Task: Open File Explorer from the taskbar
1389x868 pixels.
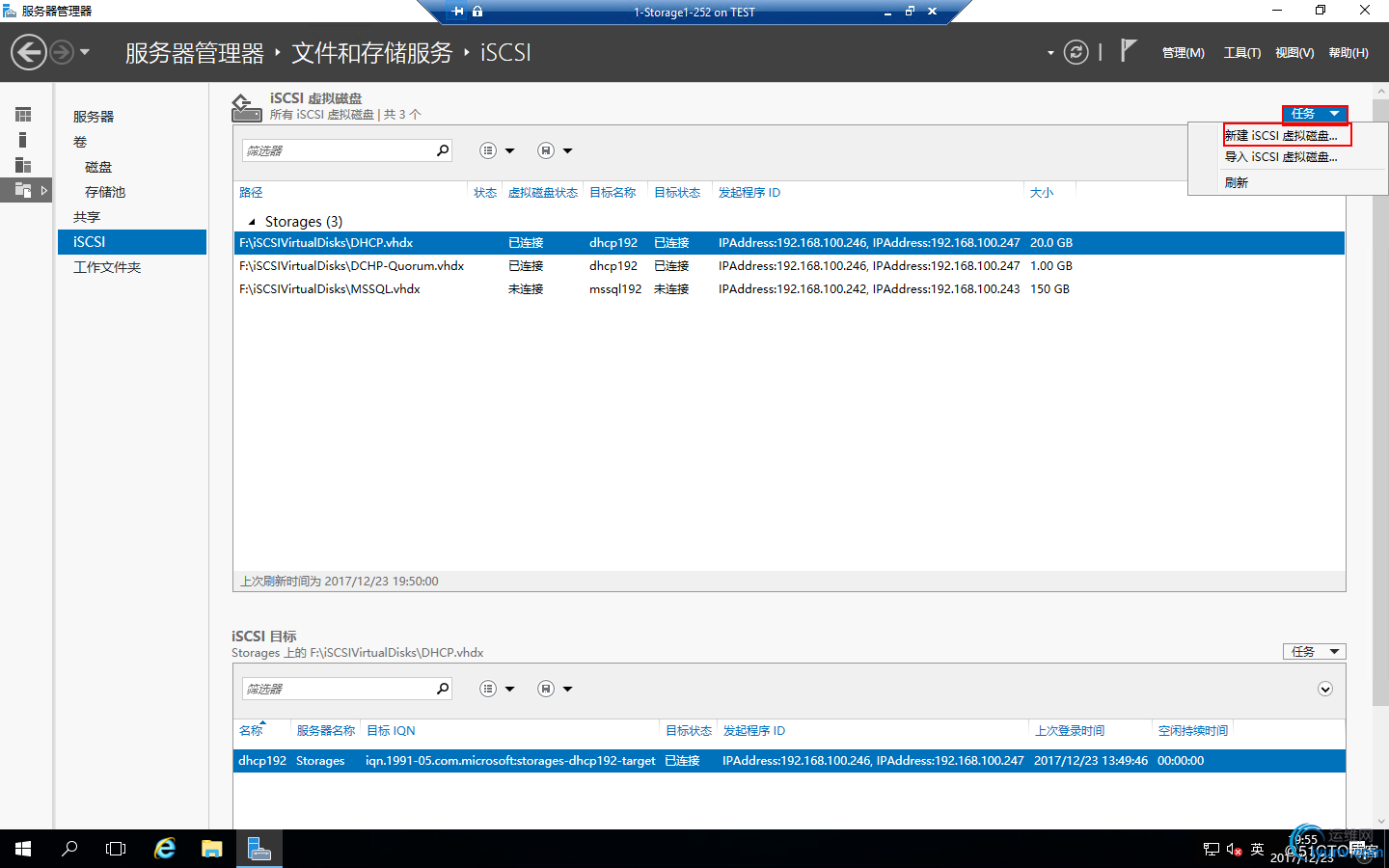Action: 211,849
